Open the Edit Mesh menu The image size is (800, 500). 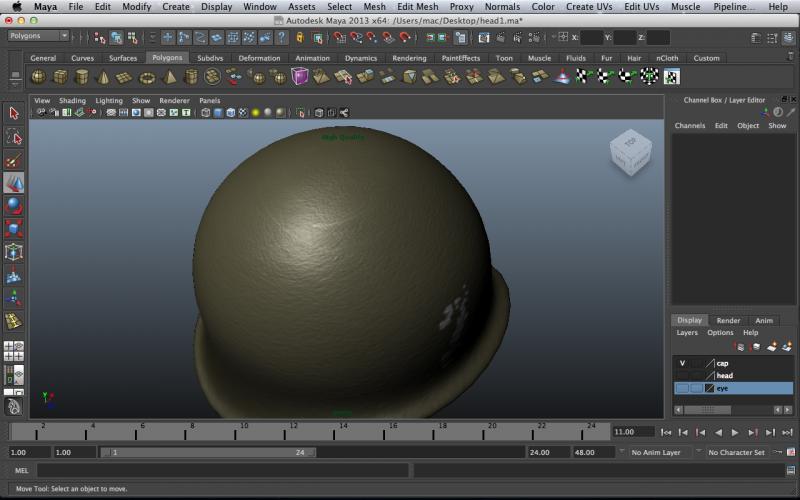pyautogui.click(x=417, y=7)
